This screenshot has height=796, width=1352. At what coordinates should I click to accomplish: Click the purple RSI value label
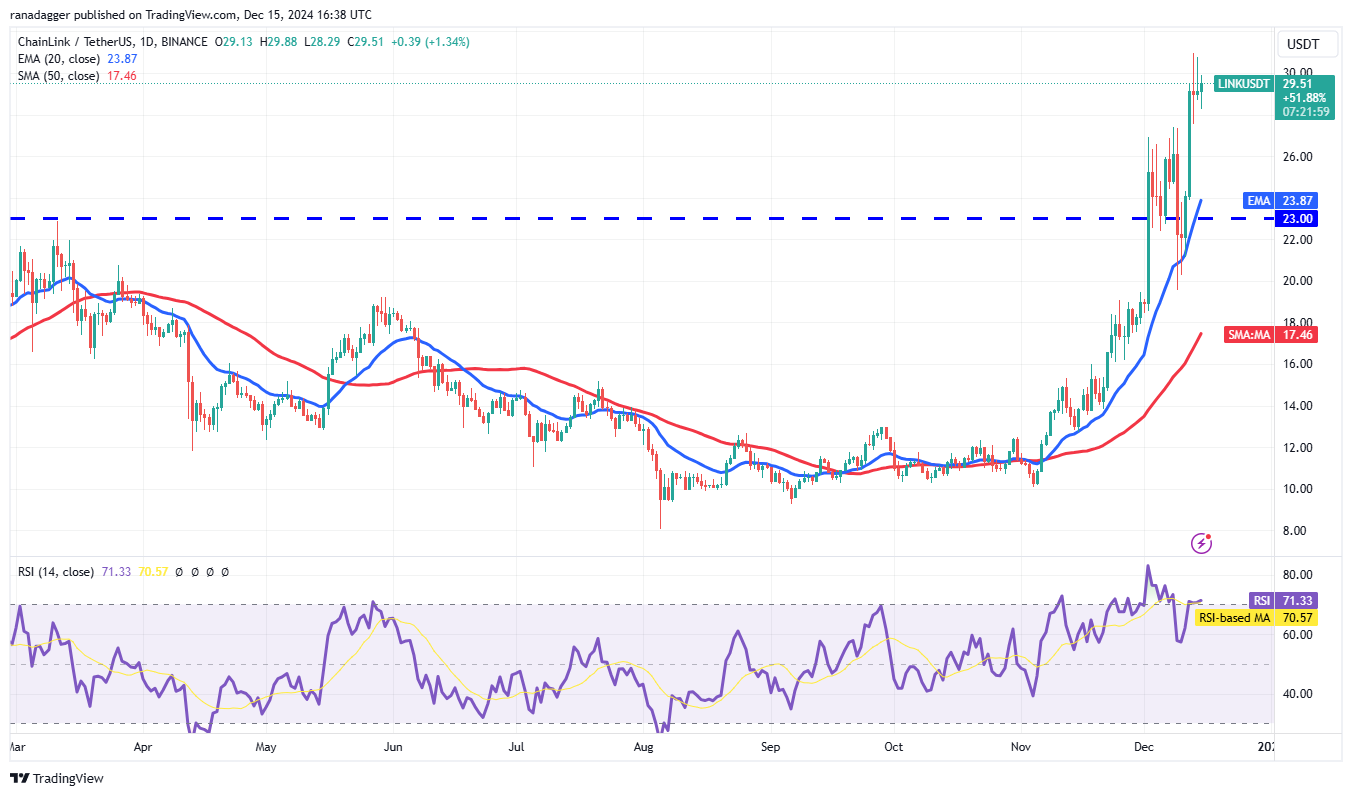tap(1262, 600)
